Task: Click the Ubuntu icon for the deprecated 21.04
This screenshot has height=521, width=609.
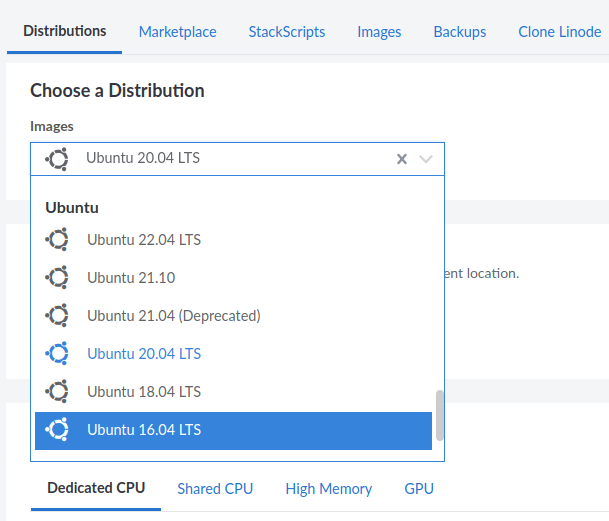Action: coord(57,315)
